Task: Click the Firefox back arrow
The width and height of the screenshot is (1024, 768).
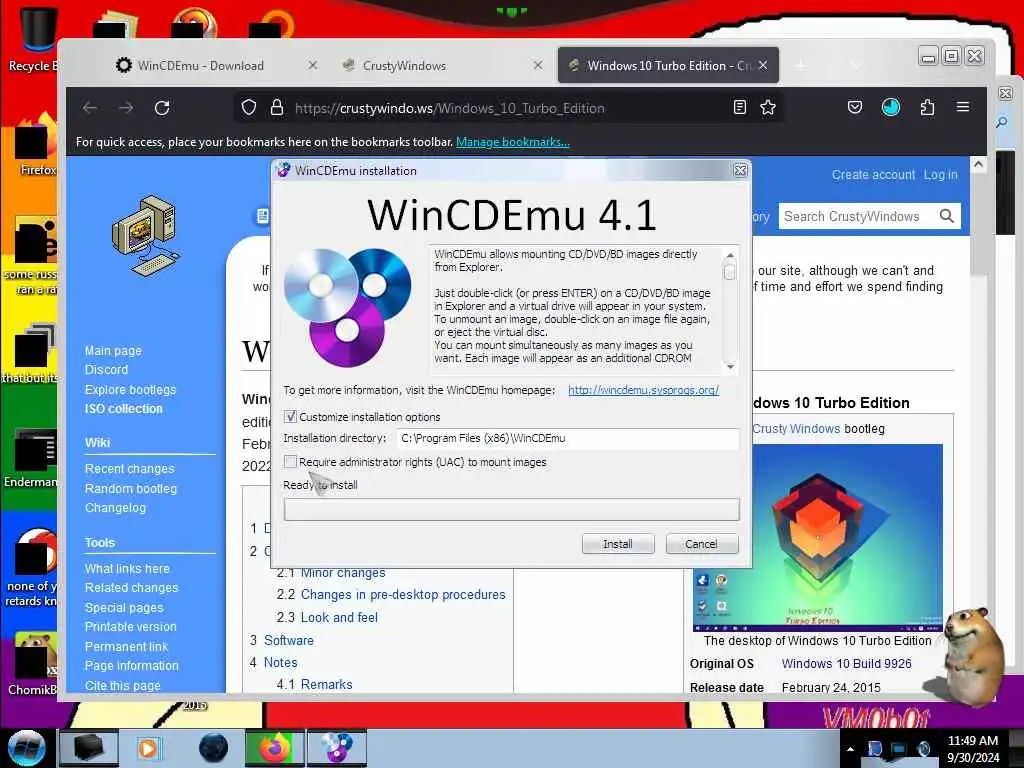Action: (90, 108)
